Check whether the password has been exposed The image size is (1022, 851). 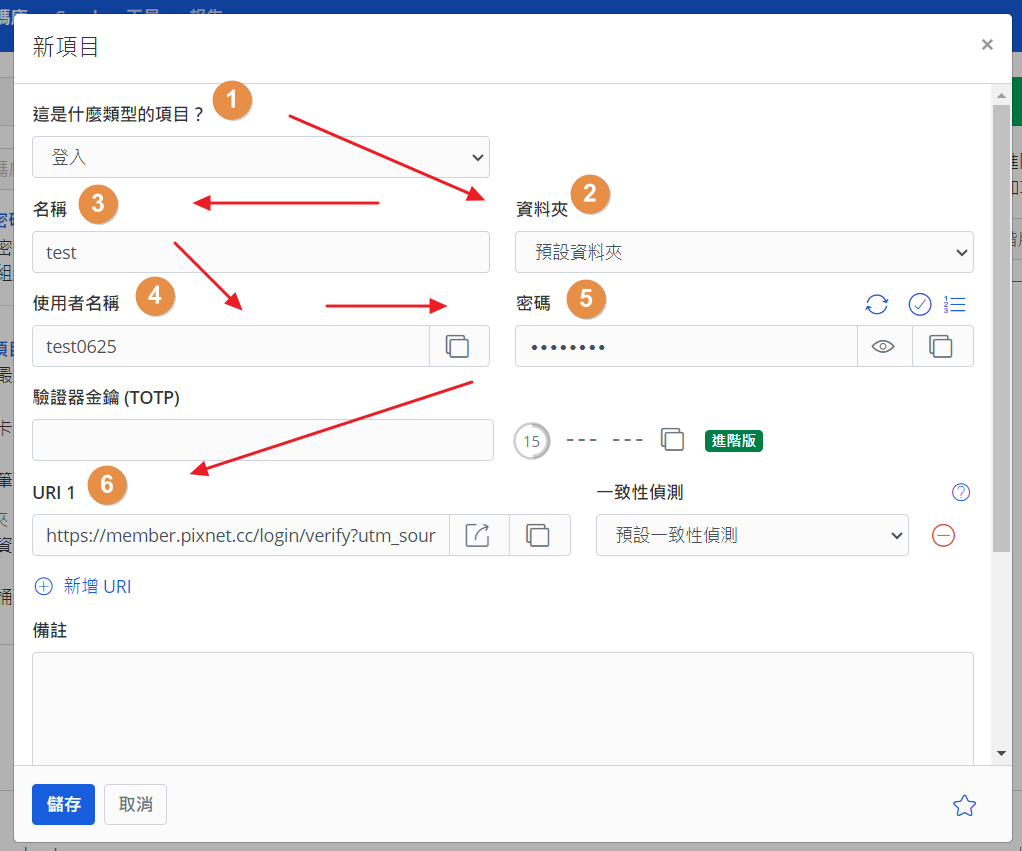click(919, 304)
